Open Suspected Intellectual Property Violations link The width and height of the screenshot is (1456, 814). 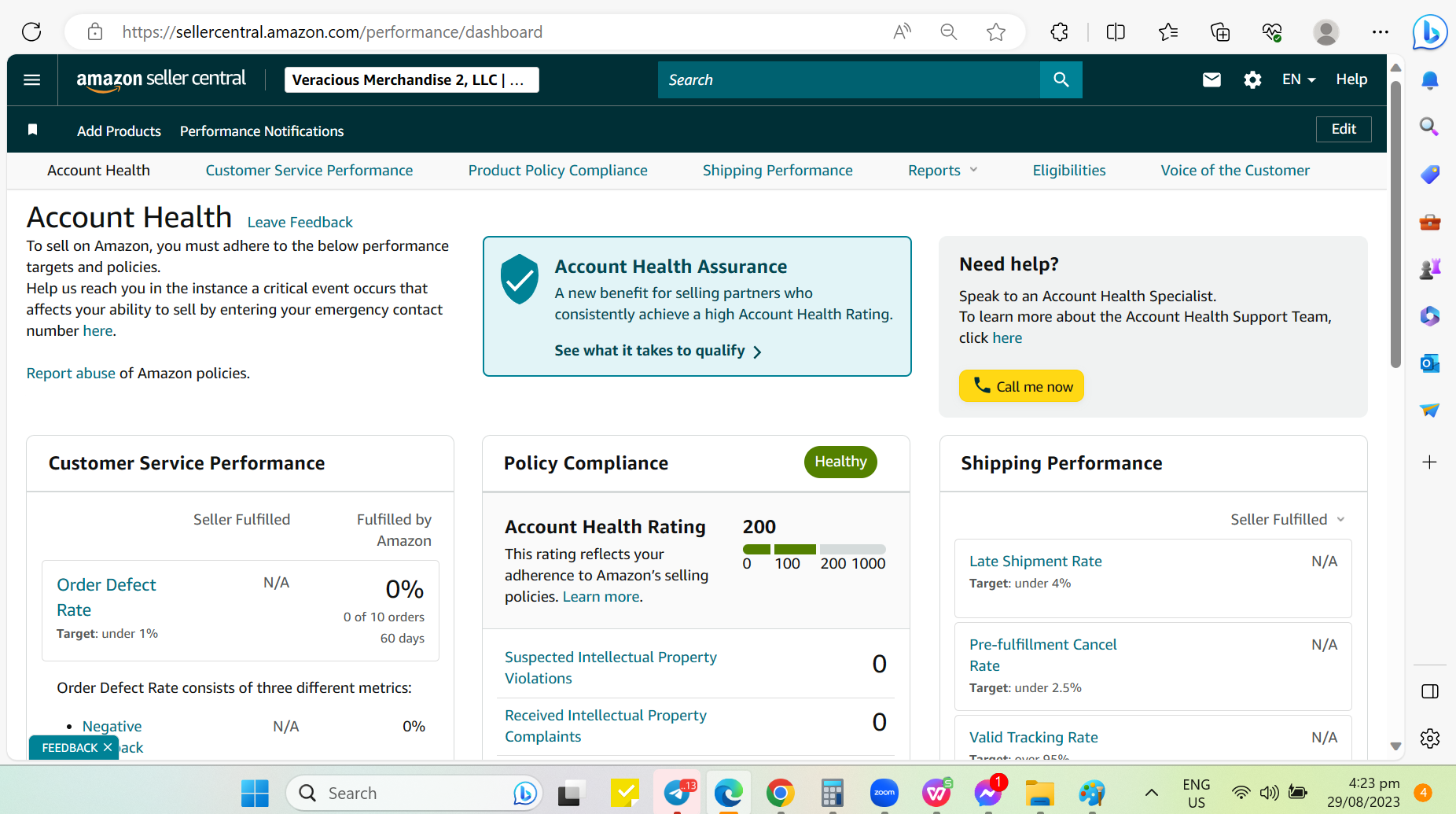pyautogui.click(x=611, y=667)
